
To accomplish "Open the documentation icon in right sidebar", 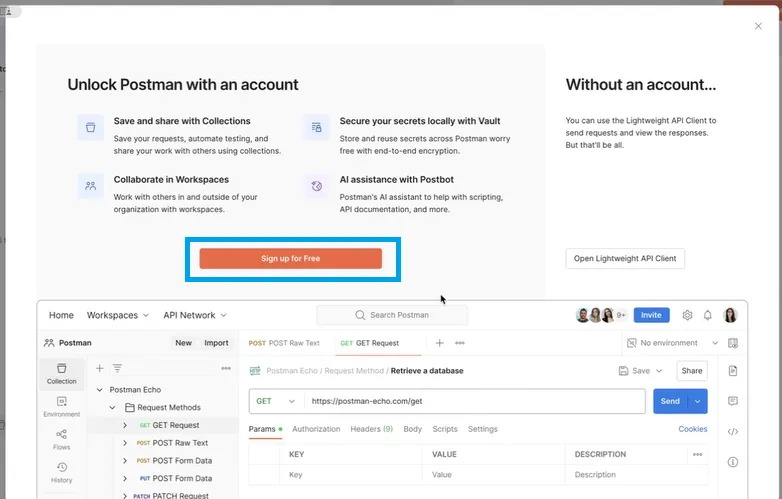I will click(733, 371).
